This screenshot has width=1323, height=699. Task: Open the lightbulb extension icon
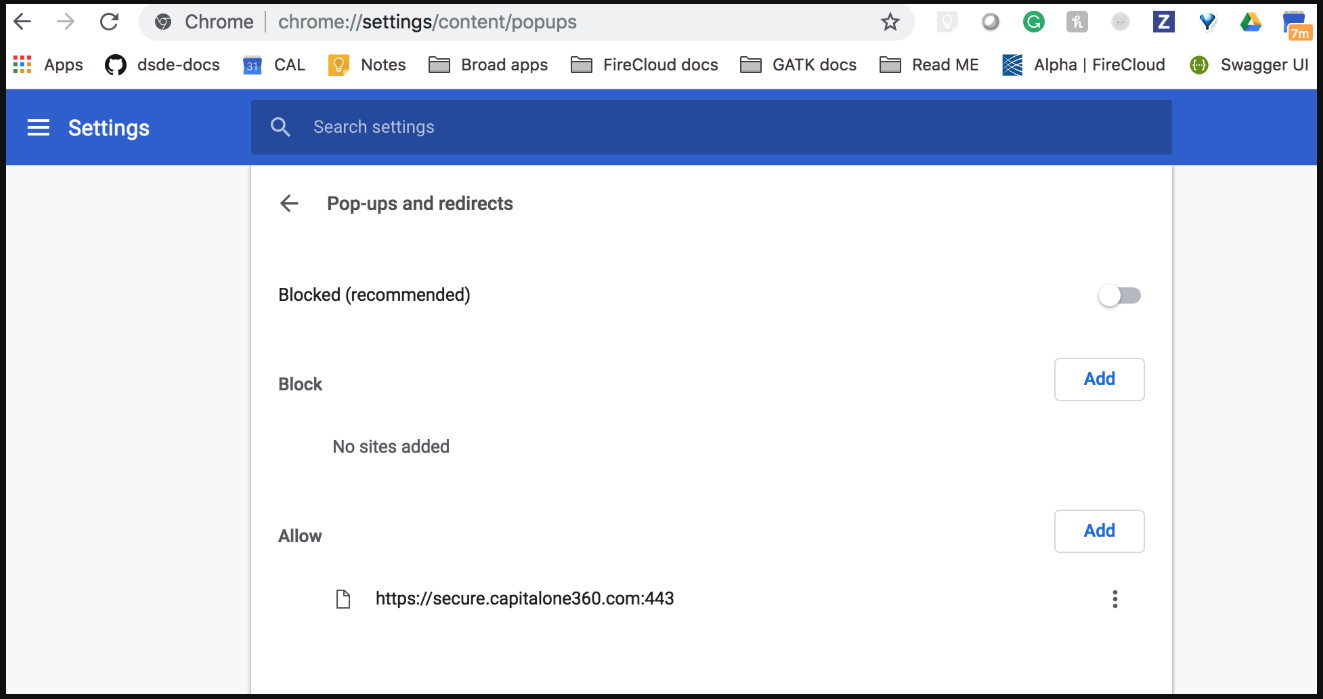pos(946,22)
